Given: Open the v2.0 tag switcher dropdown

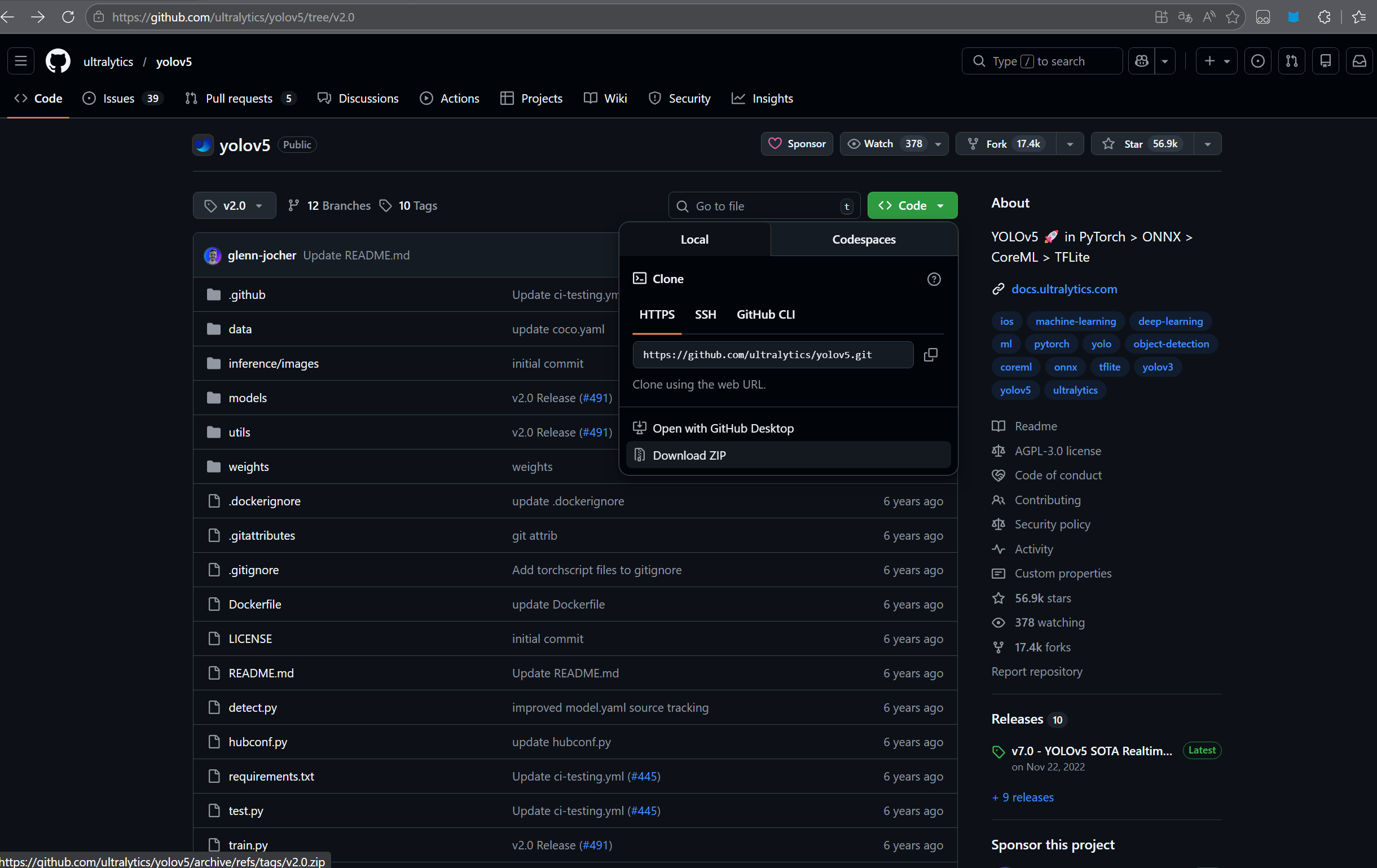Looking at the screenshot, I should 234,206.
